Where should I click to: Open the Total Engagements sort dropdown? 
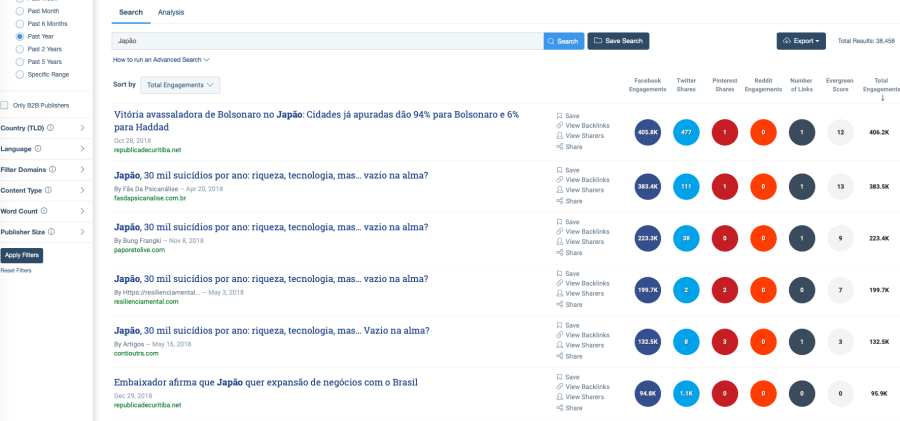(180, 85)
